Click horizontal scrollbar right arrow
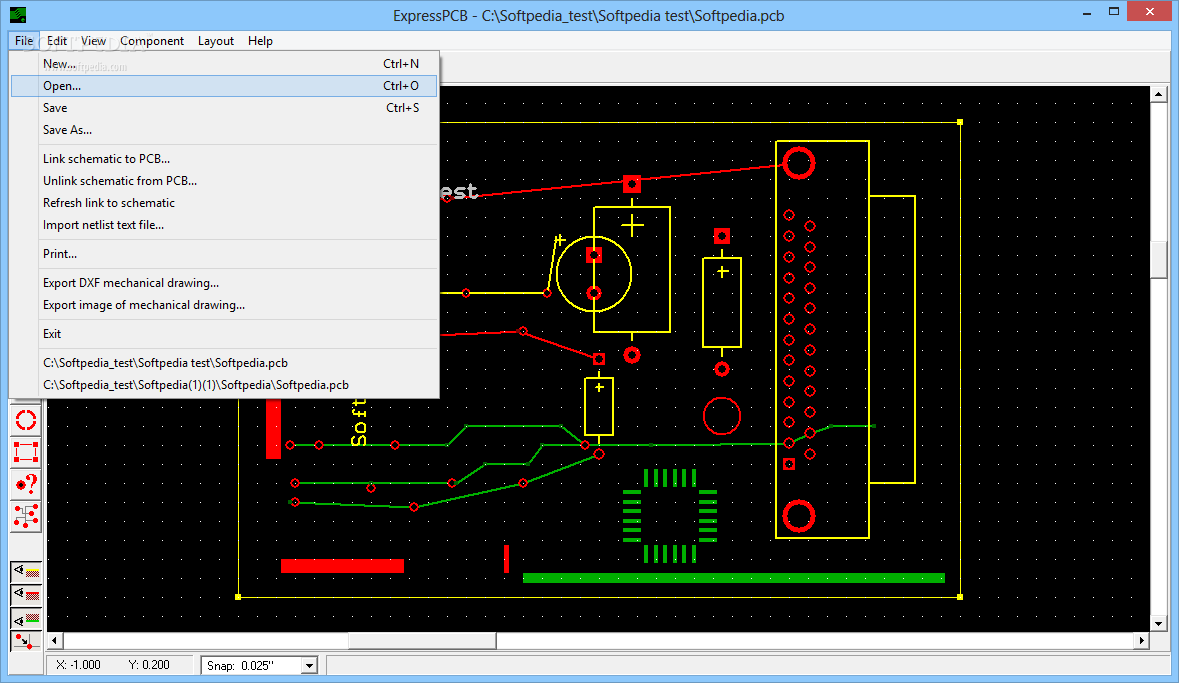 click(x=1141, y=641)
